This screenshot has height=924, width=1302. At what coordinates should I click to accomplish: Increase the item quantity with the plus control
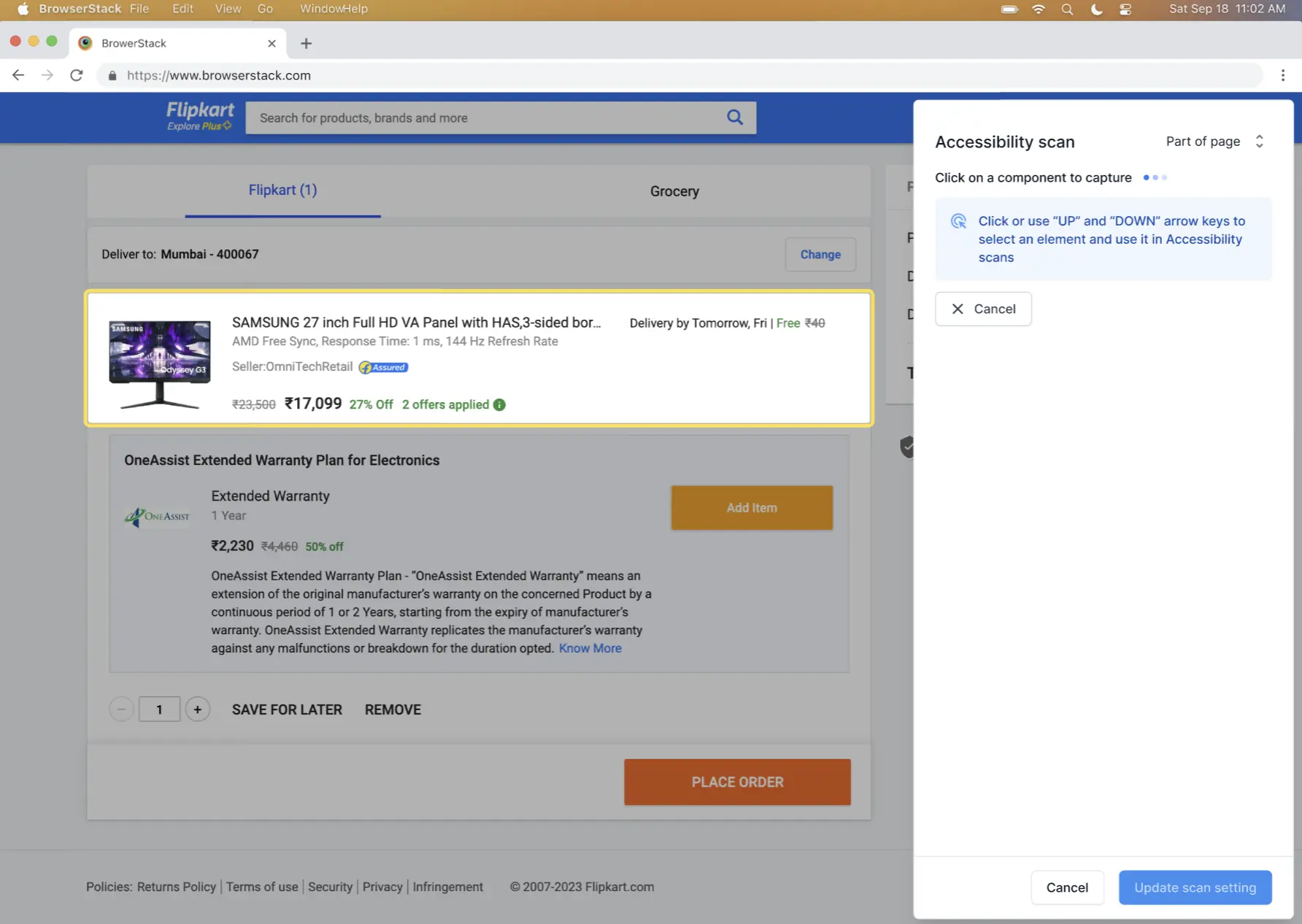pos(197,709)
